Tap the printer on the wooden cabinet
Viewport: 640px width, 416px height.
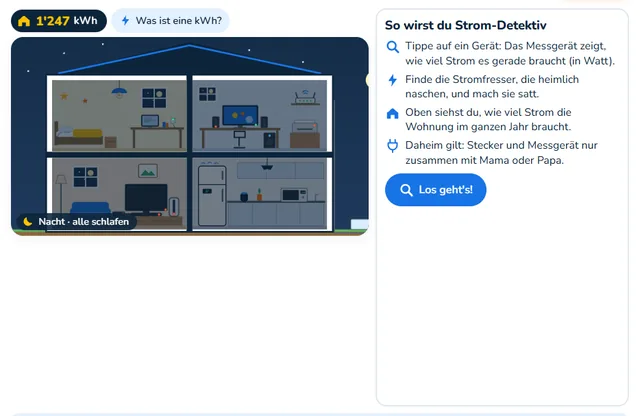304,127
